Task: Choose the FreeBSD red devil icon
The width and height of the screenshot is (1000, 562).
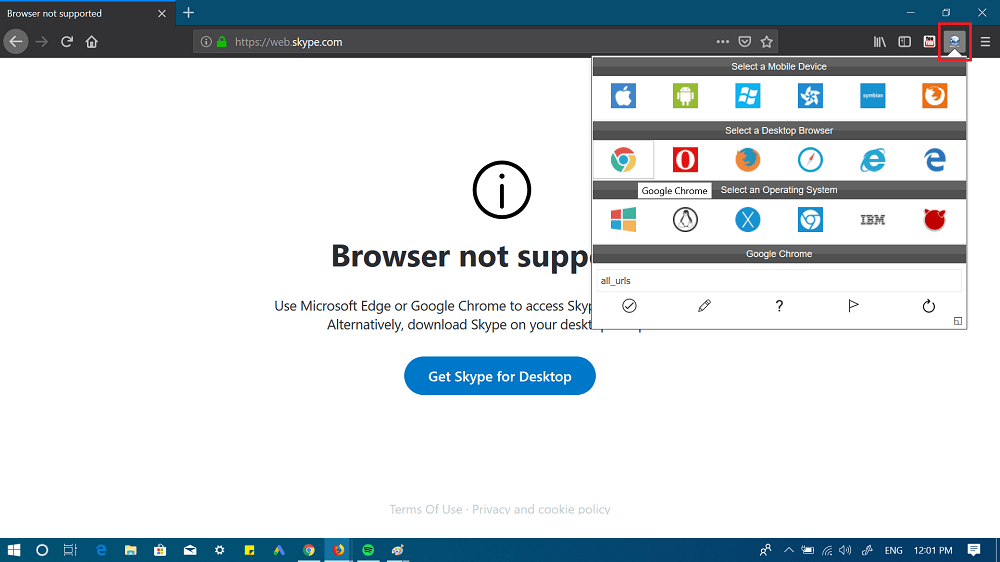Action: point(935,220)
